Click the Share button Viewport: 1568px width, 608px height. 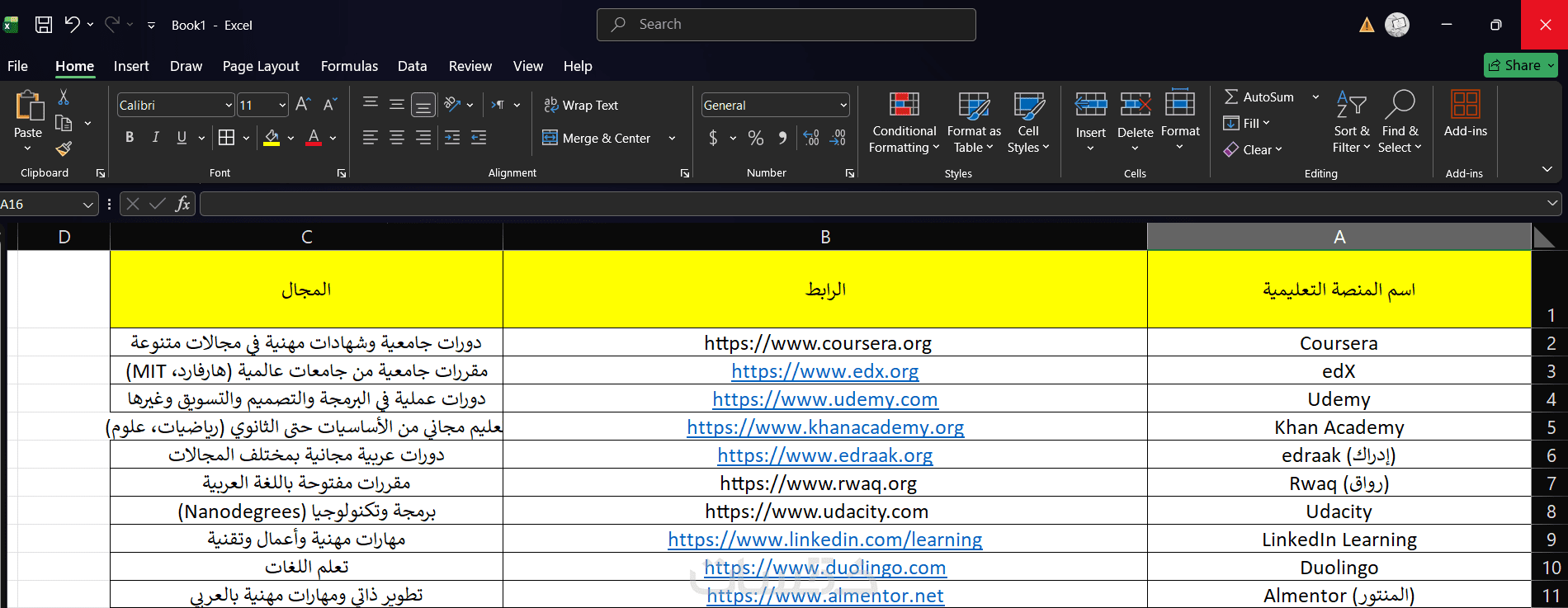coord(1520,65)
